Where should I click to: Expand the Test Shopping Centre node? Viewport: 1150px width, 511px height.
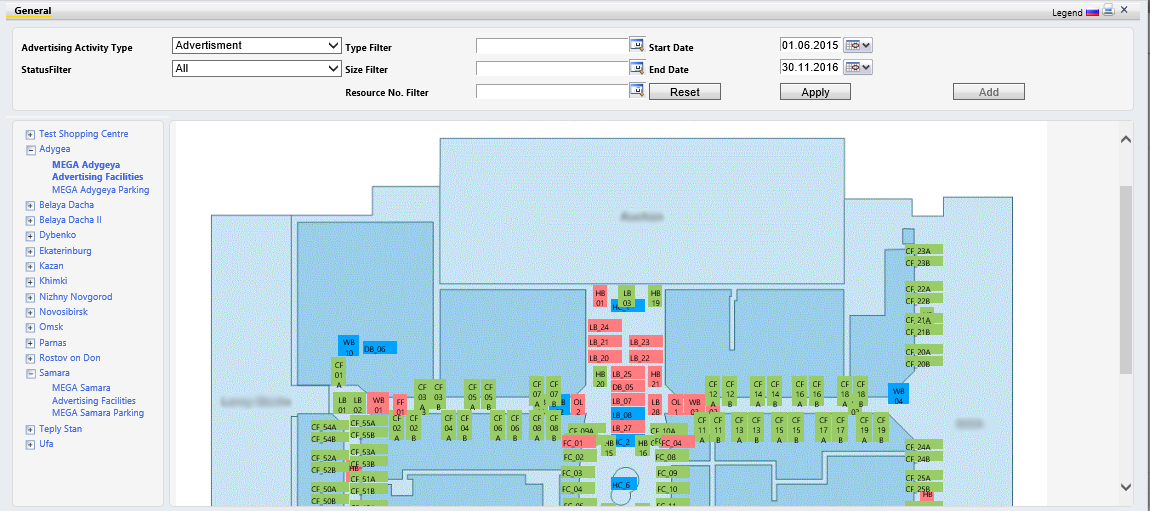coord(30,134)
